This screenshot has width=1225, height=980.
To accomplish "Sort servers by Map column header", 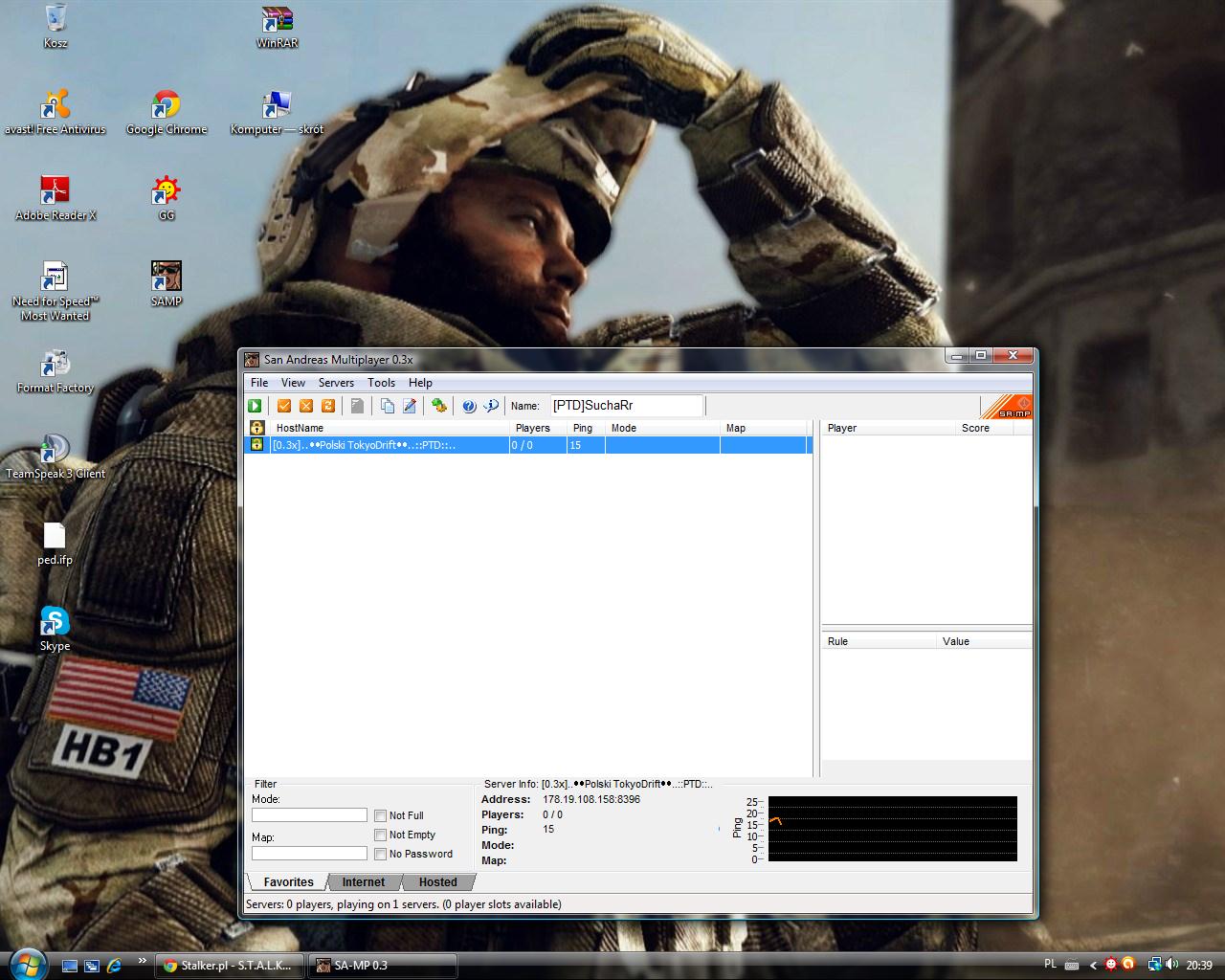I will point(764,428).
